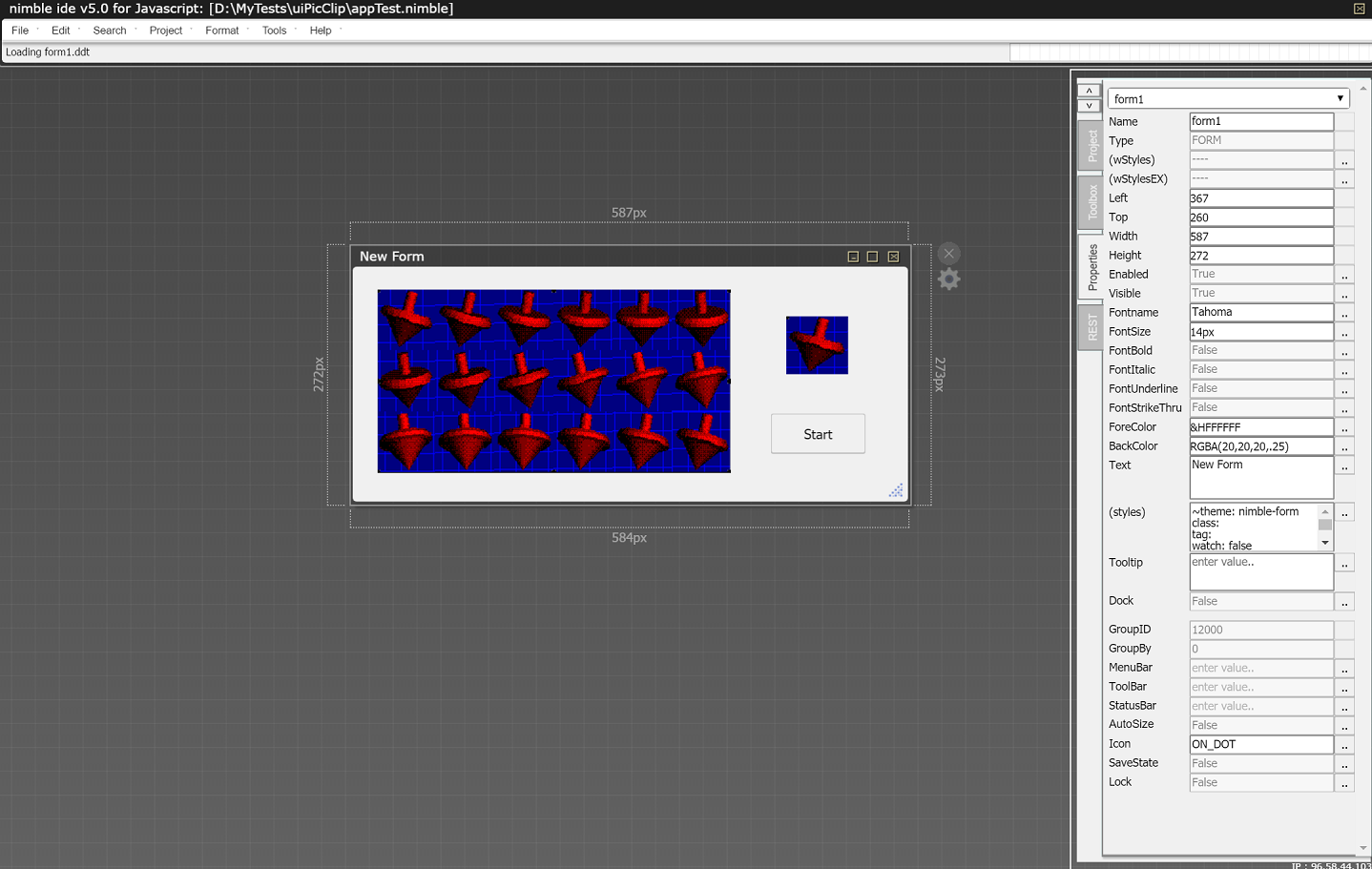Viewport: 1372px width, 869px height.
Task: Click the MenuBar value field
Action: (x=1261, y=668)
